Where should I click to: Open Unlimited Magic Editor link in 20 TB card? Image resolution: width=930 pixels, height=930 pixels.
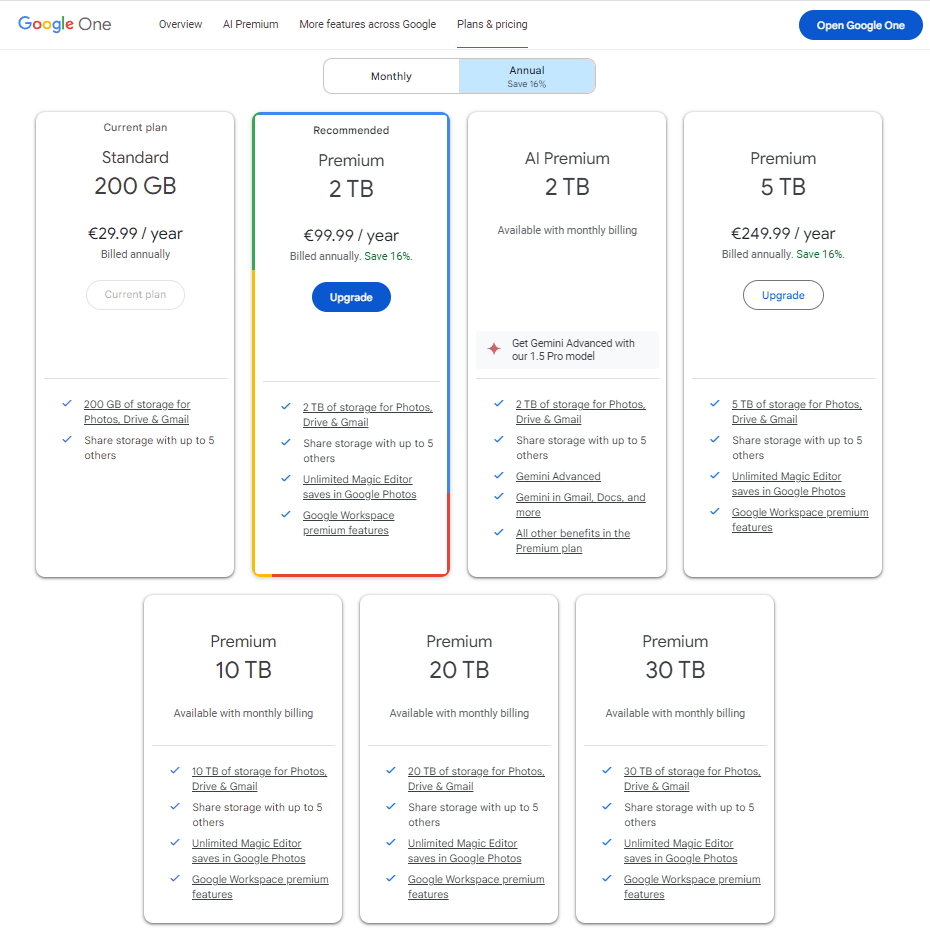pos(464,851)
